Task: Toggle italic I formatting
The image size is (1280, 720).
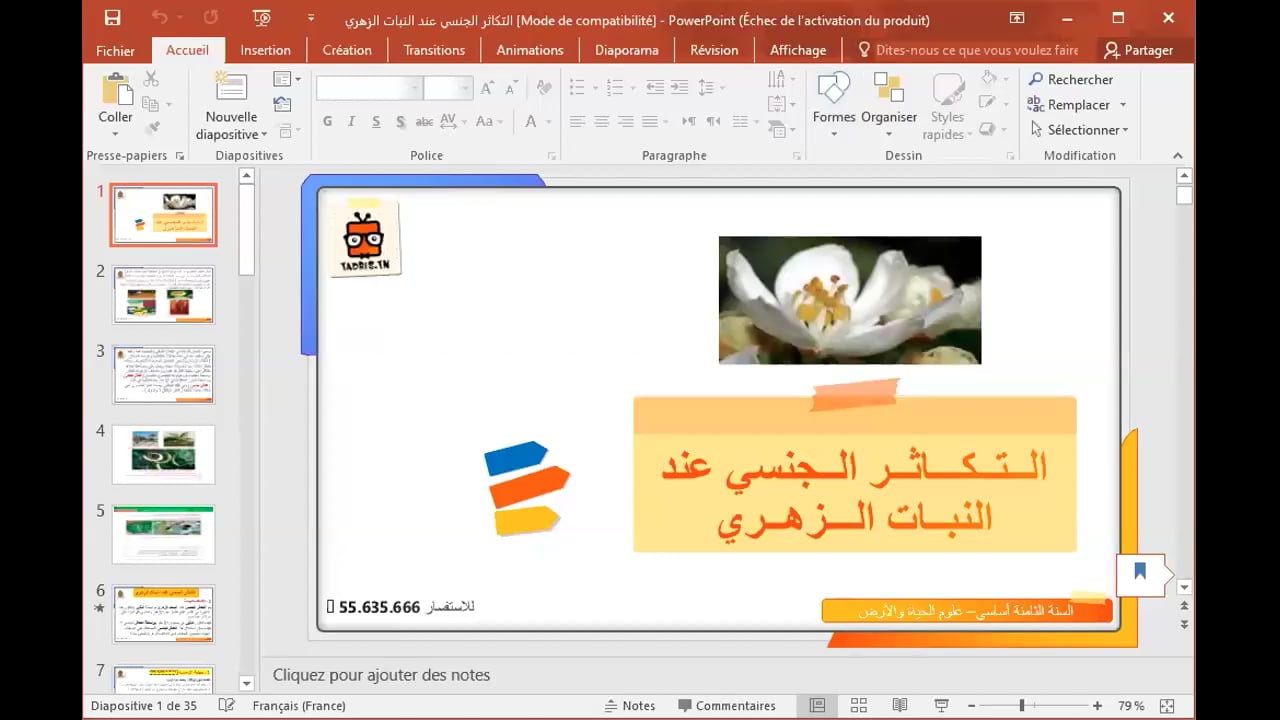Action: [351, 121]
